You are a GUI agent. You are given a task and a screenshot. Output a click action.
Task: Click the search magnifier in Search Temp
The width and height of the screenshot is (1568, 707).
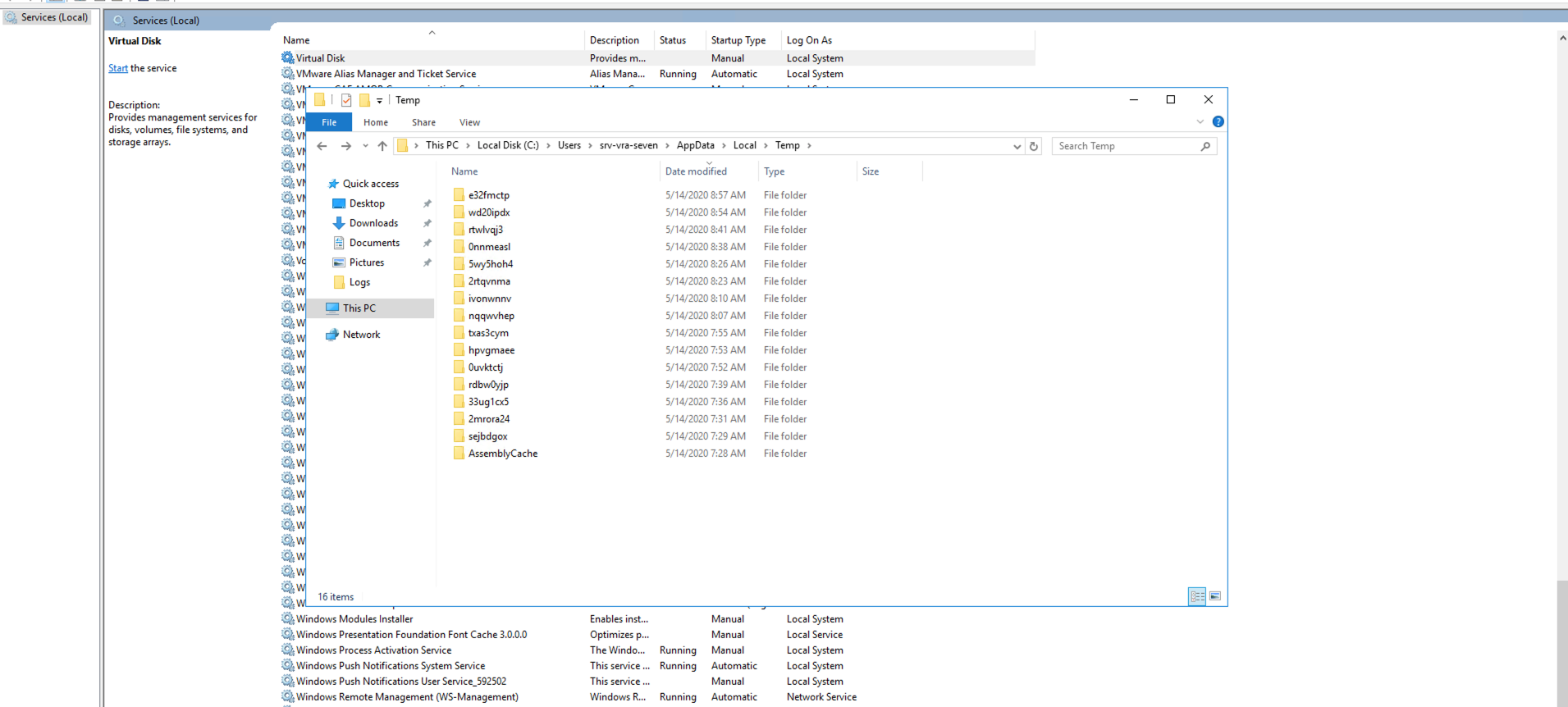click(x=1205, y=146)
